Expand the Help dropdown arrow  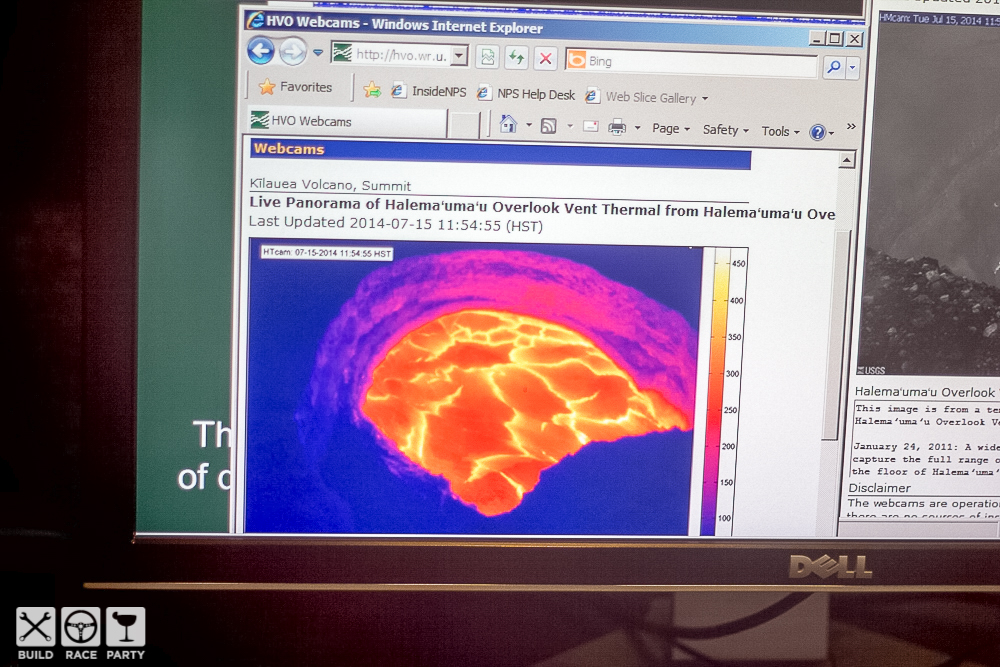(831, 133)
